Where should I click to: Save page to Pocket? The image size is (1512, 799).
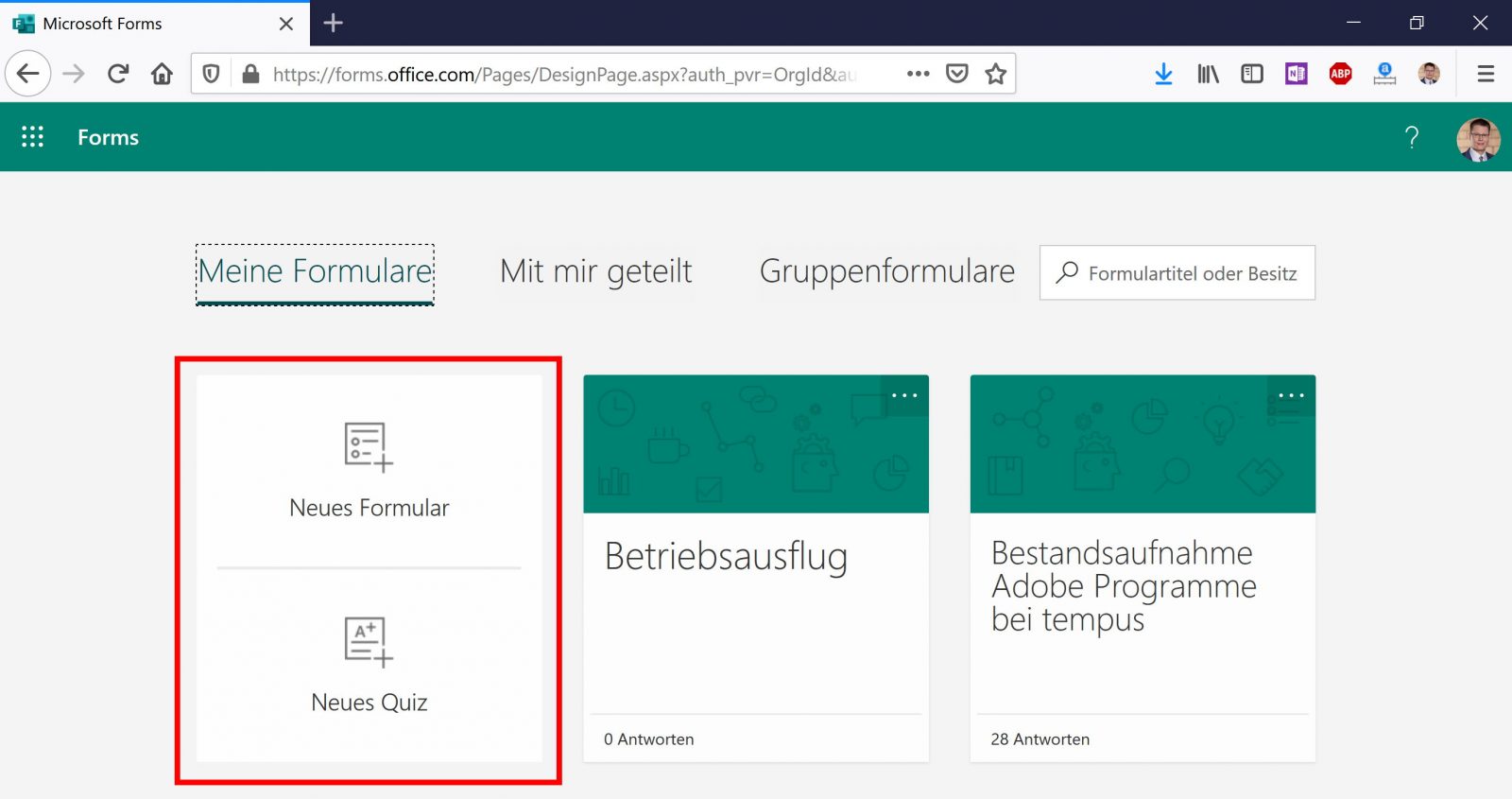point(957,74)
